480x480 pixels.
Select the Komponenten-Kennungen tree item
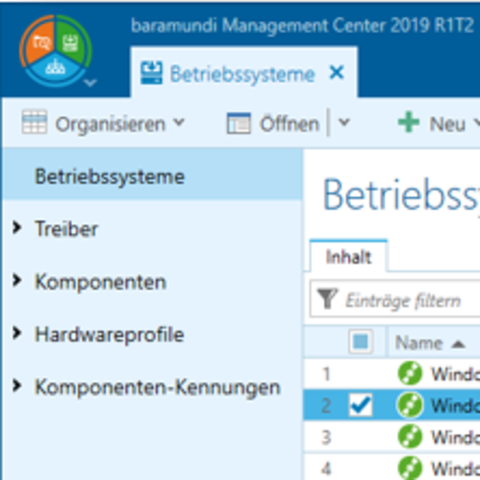pyautogui.click(x=158, y=387)
